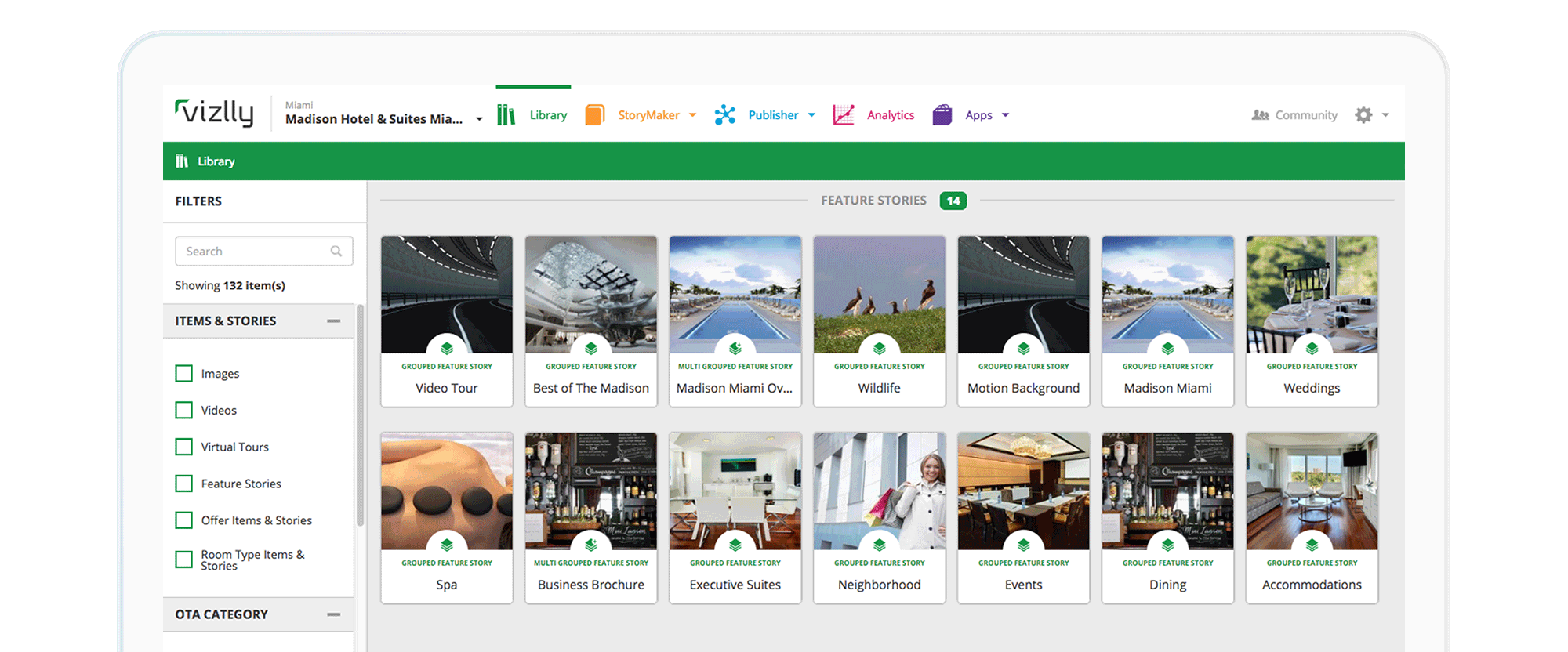The width and height of the screenshot is (1568, 652).
Task: Toggle the Virtual Tours checkbox
Action: [184, 447]
